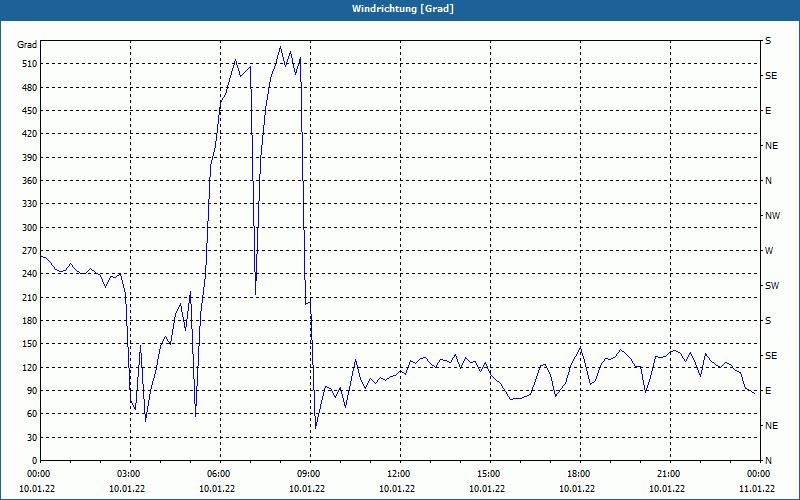Click compass label S aligned with 180
800x500 pixels.
click(x=768, y=321)
